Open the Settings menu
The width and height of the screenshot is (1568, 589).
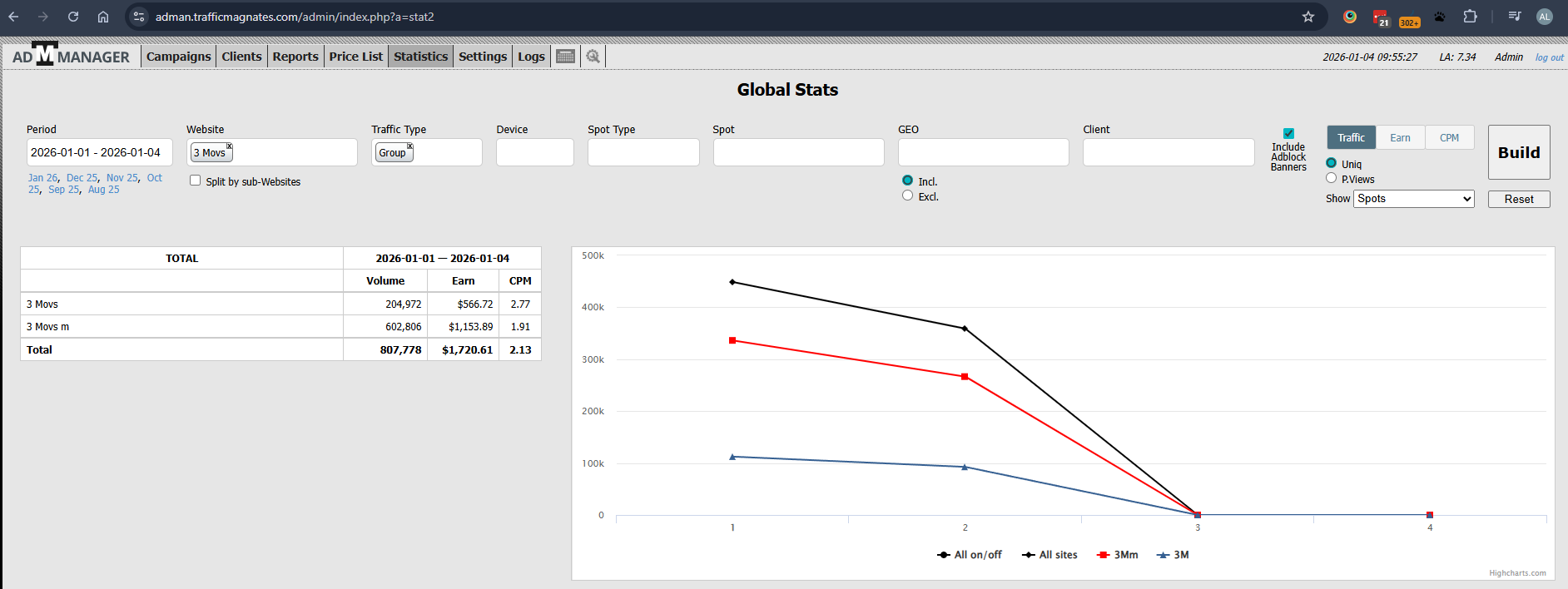(x=483, y=57)
